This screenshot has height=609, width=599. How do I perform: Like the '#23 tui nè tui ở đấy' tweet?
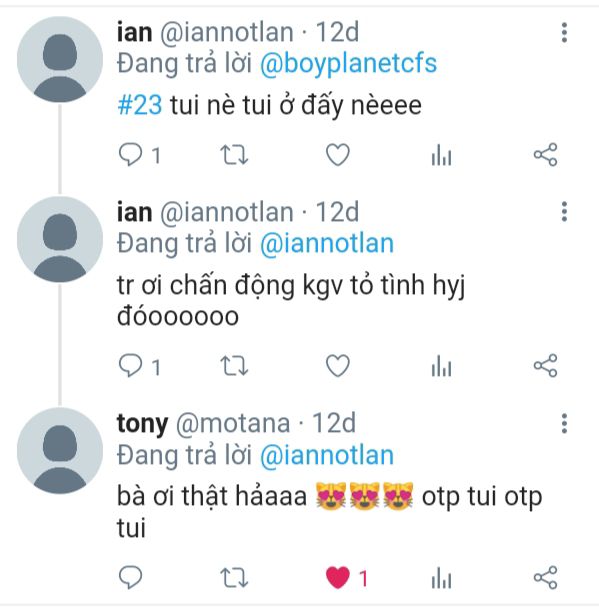[338, 155]
